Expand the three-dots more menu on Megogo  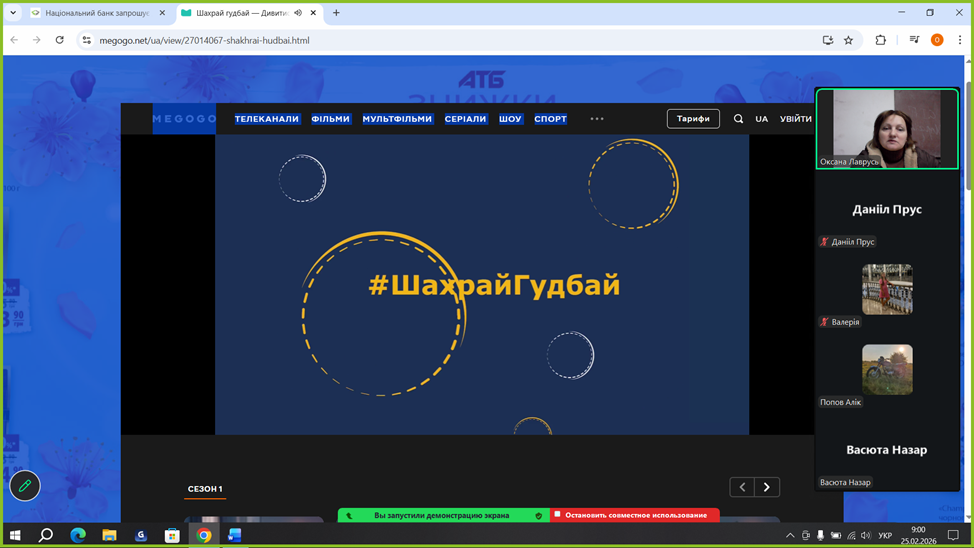[x=597, y=119]
